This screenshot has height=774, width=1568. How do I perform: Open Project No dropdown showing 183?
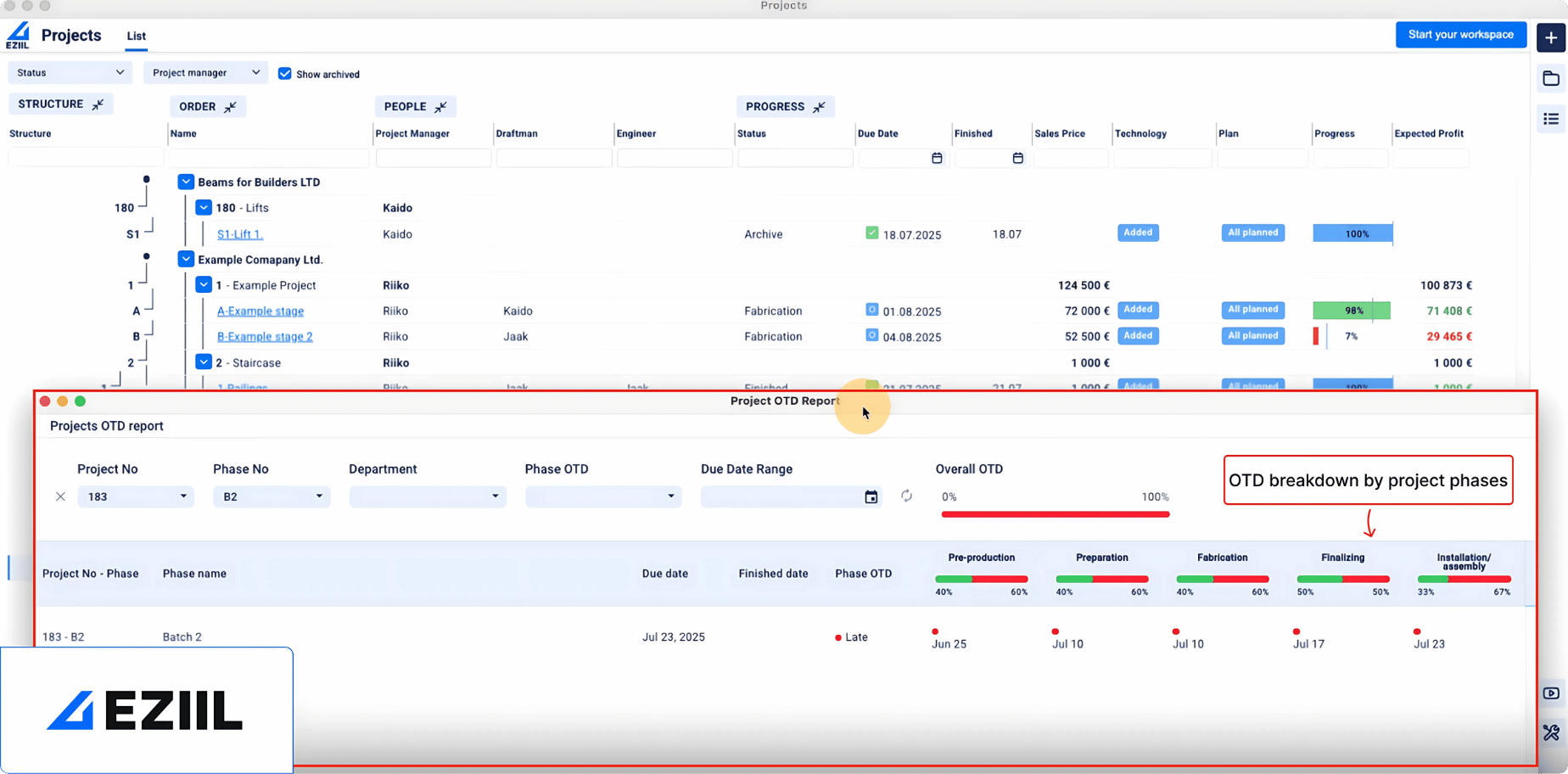coord(136,496)
